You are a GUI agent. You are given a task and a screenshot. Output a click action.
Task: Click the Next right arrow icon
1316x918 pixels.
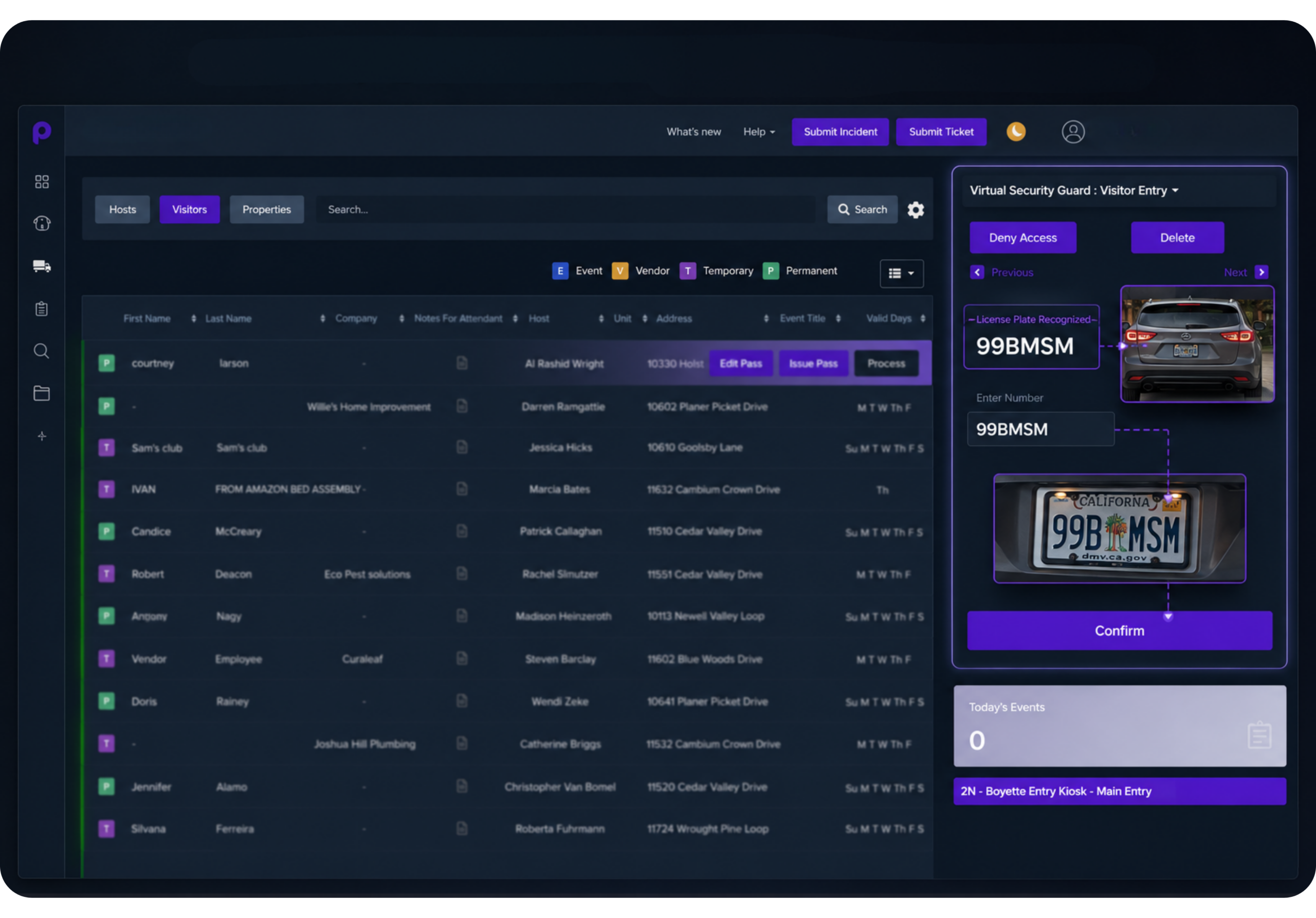pyautogui.click(x=1261, y=273)
